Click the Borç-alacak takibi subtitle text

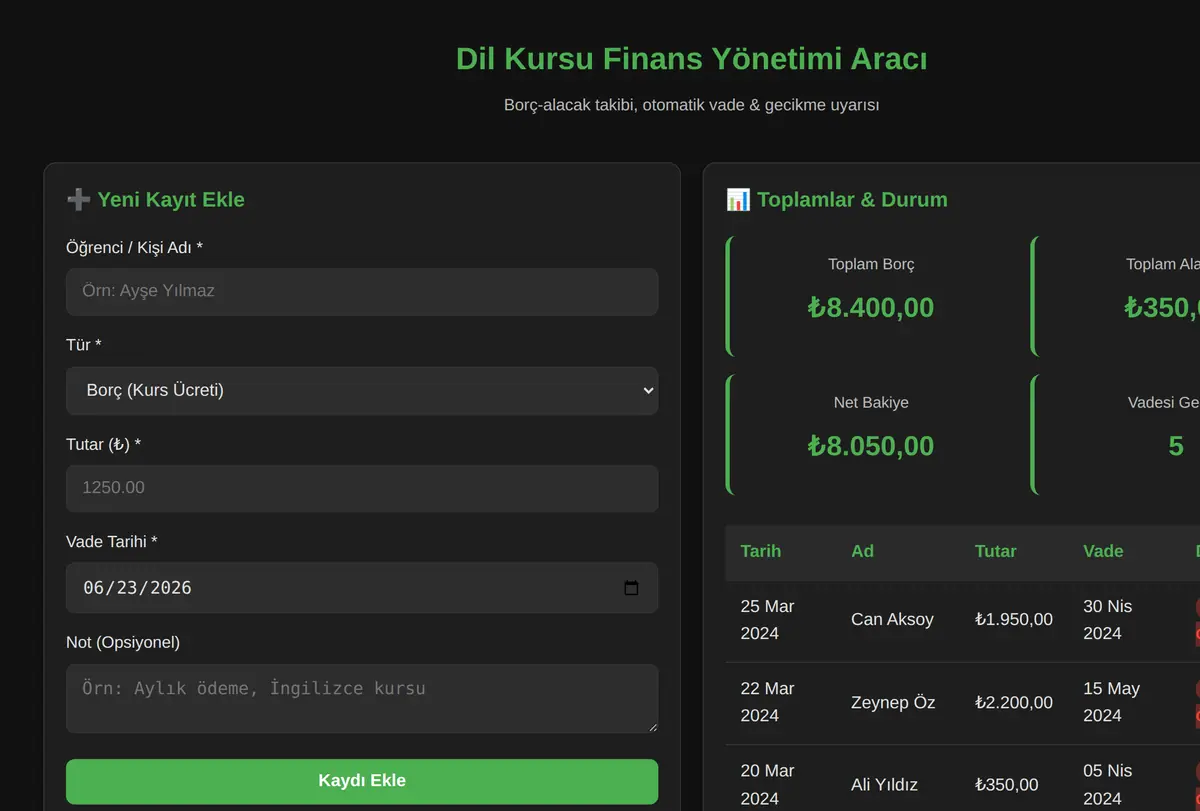click(691, 104)
